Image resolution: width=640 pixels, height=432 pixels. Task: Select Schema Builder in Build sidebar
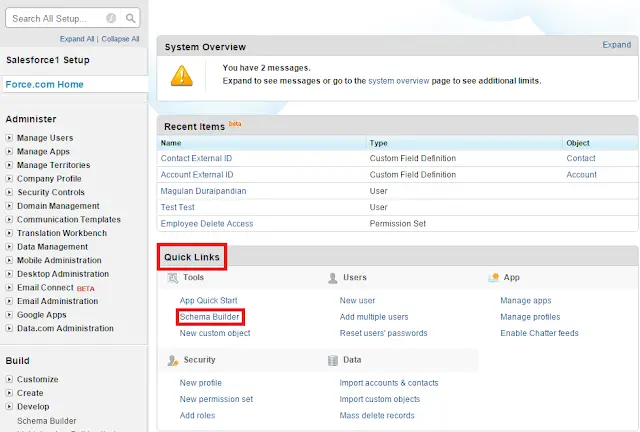(x=47, y=421)
